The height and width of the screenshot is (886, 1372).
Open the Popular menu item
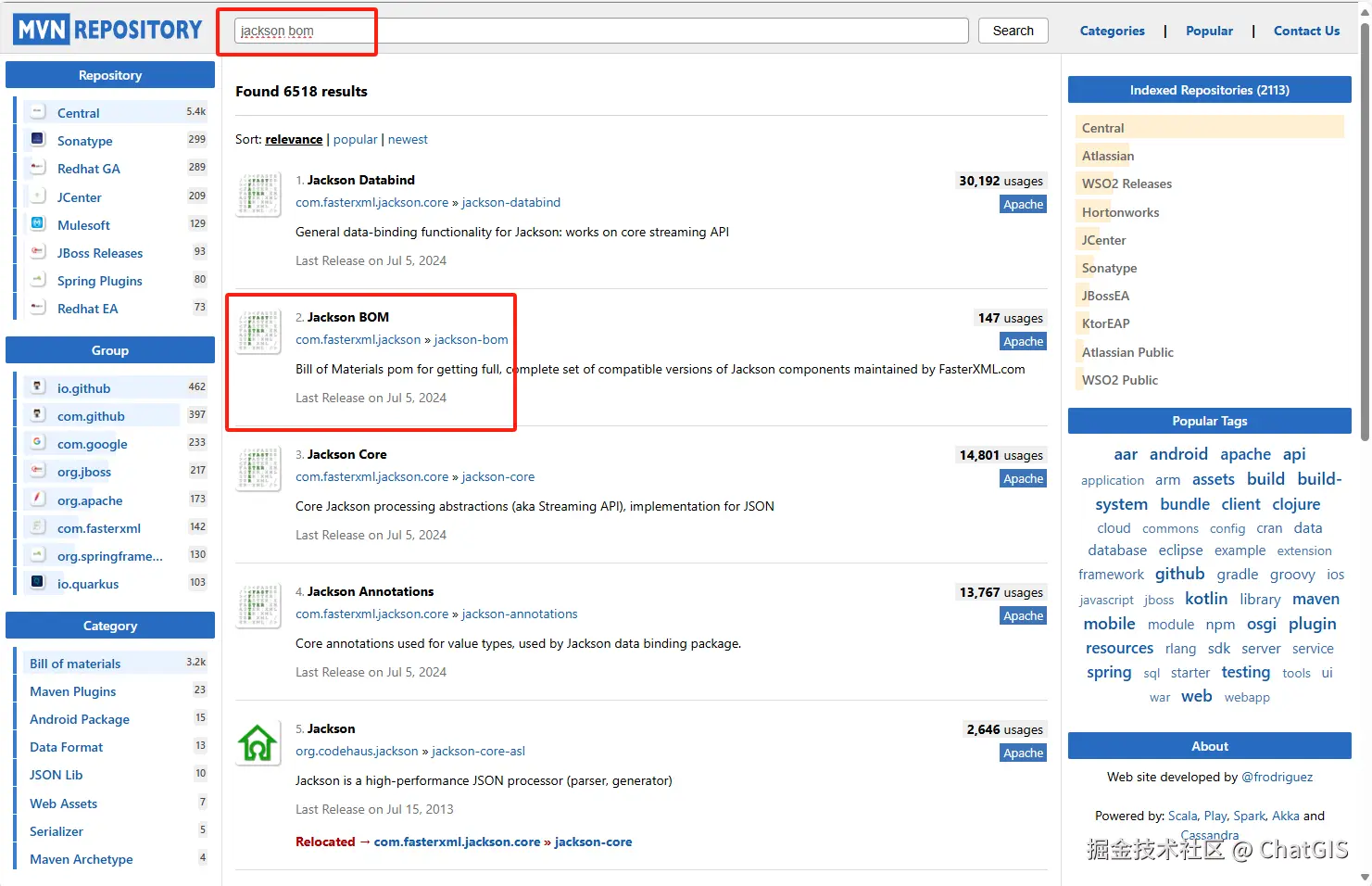(1210, 31)
